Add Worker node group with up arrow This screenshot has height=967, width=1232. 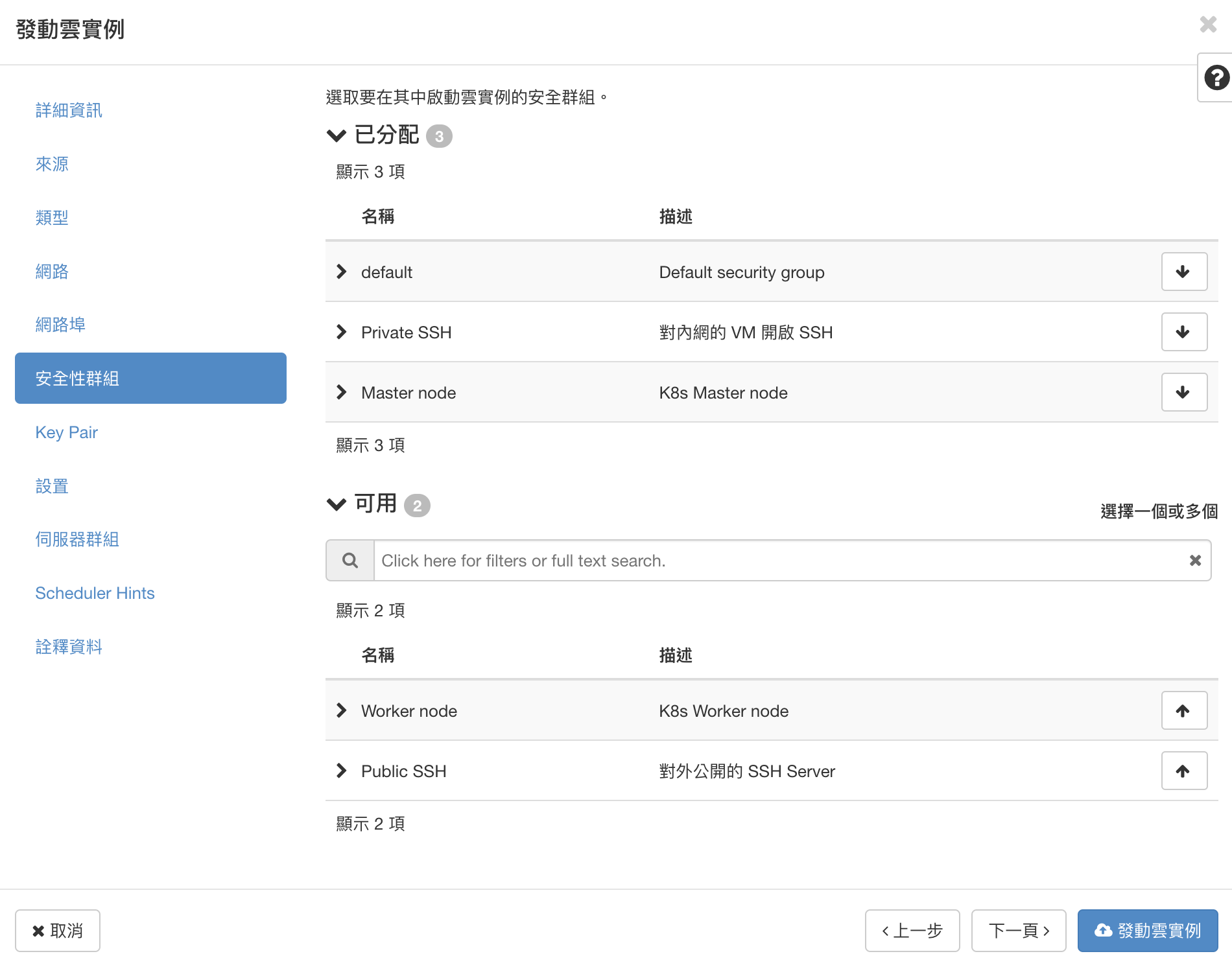pos(1183,710)
